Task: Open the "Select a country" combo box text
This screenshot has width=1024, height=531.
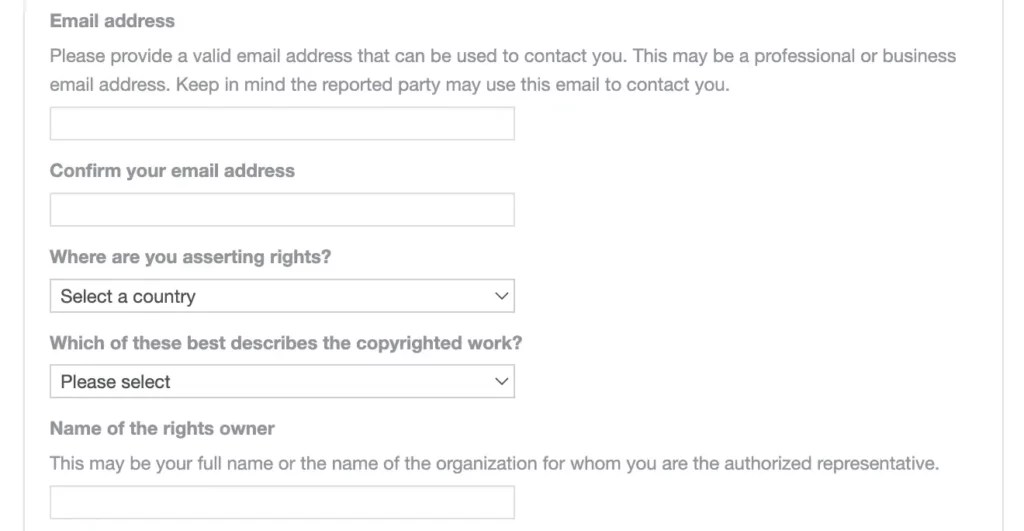Action: pos(128,296)
